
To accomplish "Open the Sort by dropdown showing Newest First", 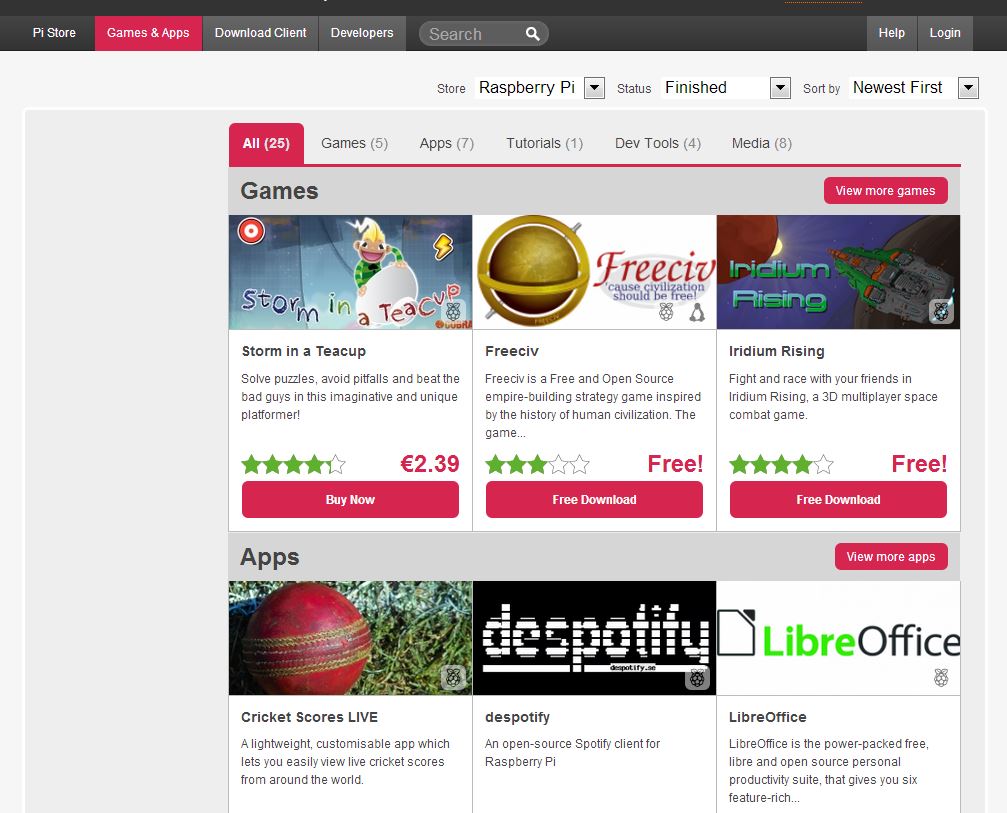I will [915, 87].
